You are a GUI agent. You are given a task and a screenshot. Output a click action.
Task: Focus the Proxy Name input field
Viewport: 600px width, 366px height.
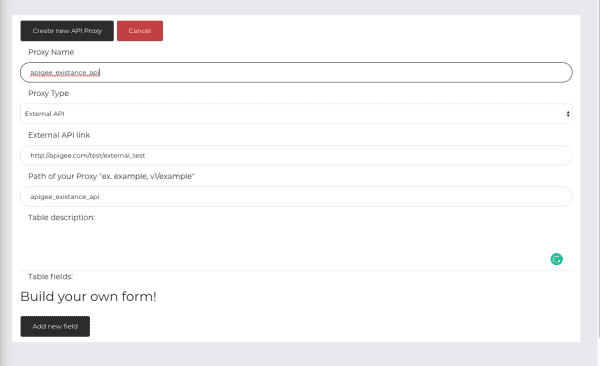pyautogui.click(x=296, y=72)
